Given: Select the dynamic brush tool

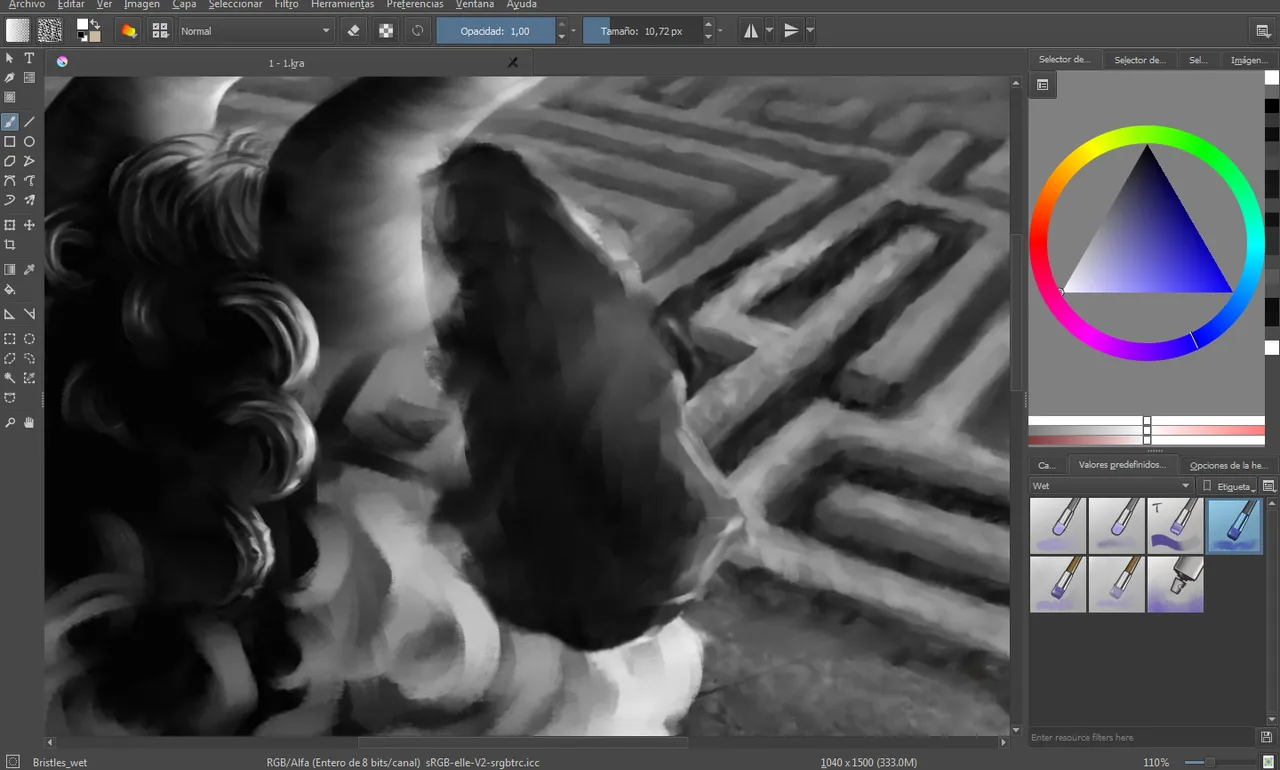Looking at the screenshot, I should pyautogui.click(x=10, y=200).
